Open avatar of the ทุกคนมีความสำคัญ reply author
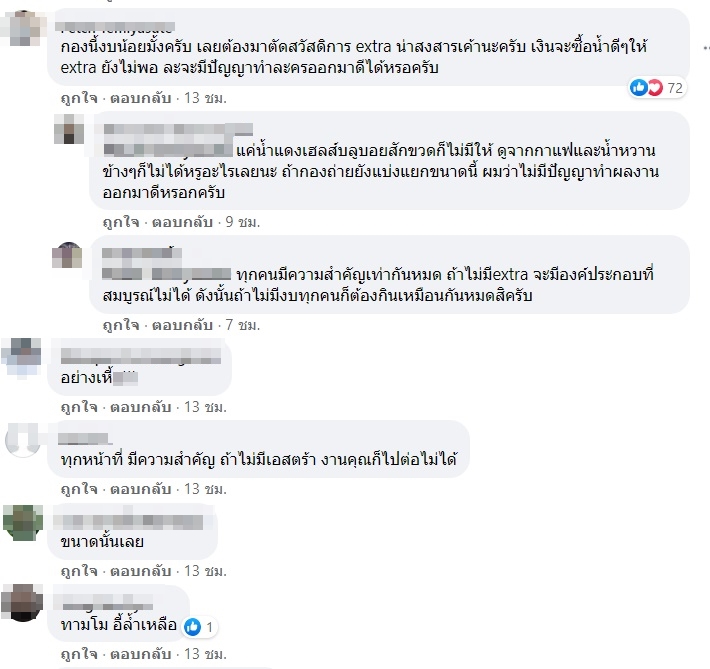This screenshot has width=710, height=669. (x=67, y=255)
